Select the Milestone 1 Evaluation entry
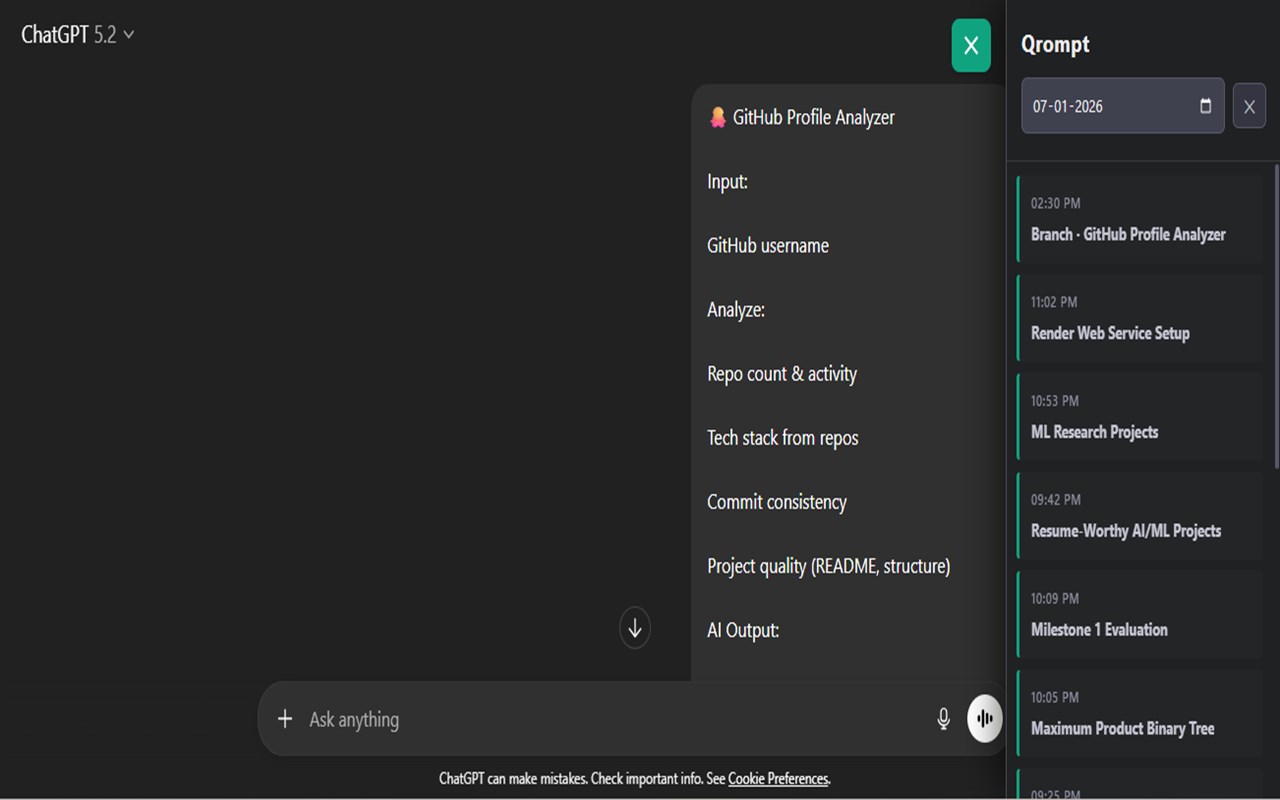 point(1140,615)
